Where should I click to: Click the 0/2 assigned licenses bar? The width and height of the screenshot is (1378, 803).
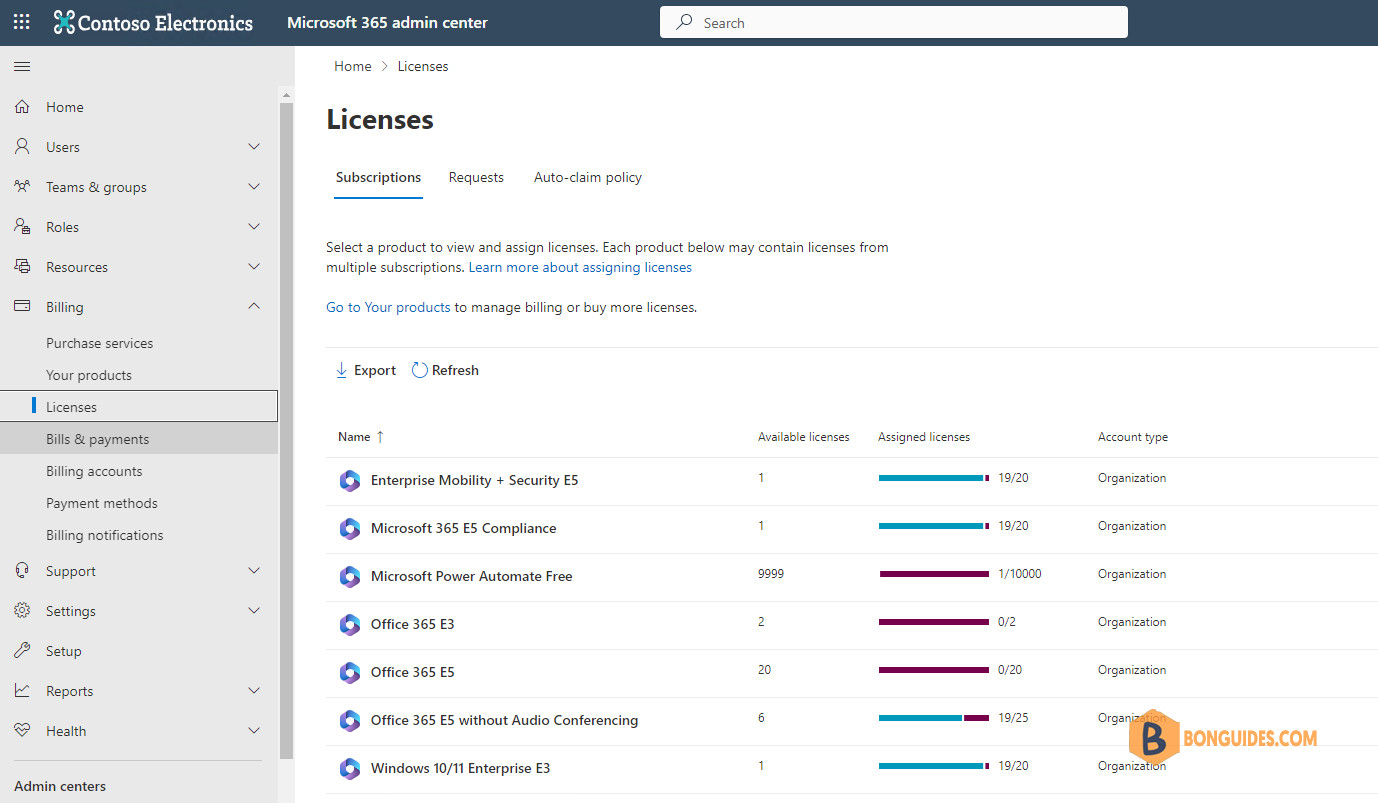[934, 622]
